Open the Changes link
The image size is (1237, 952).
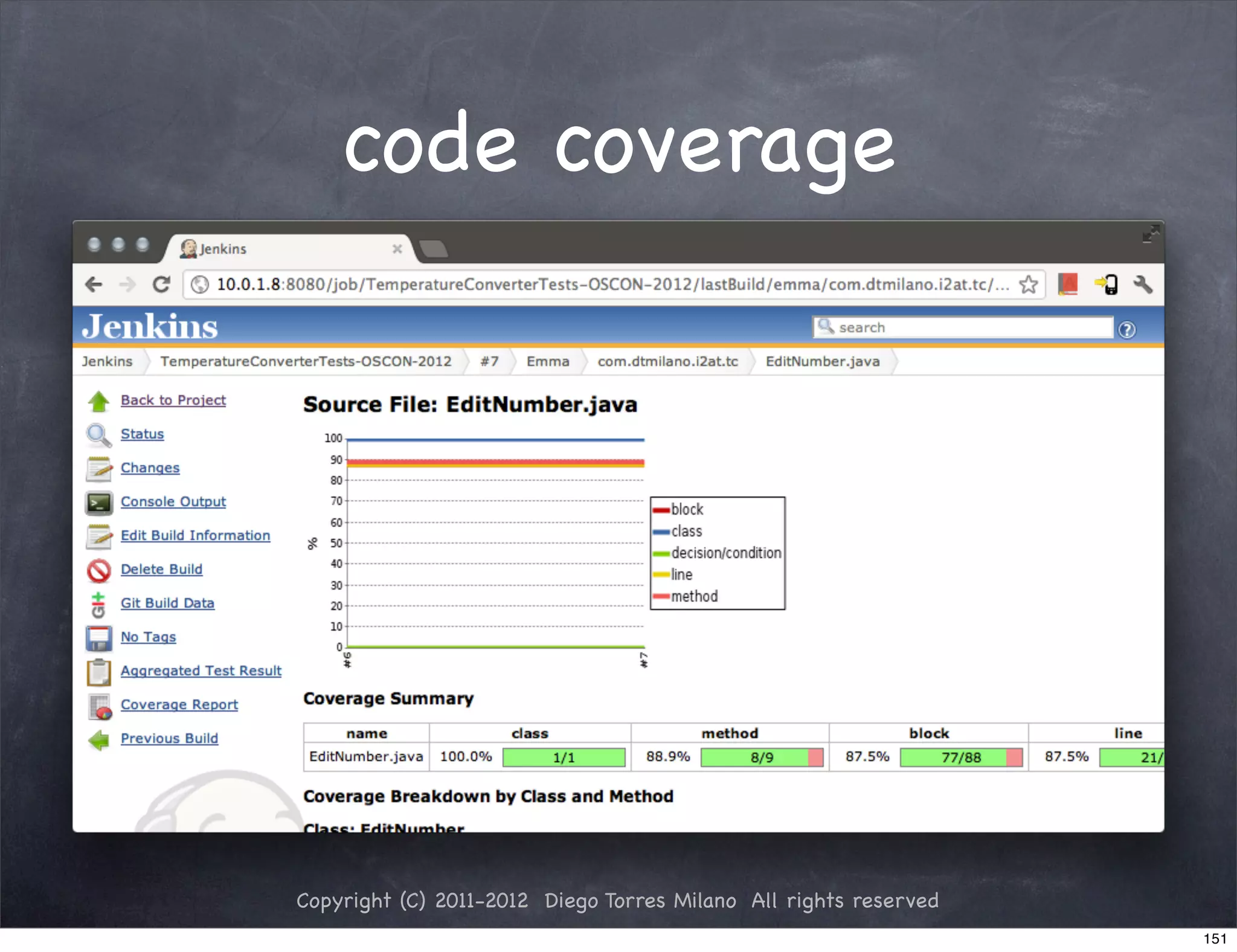[150, 468]
